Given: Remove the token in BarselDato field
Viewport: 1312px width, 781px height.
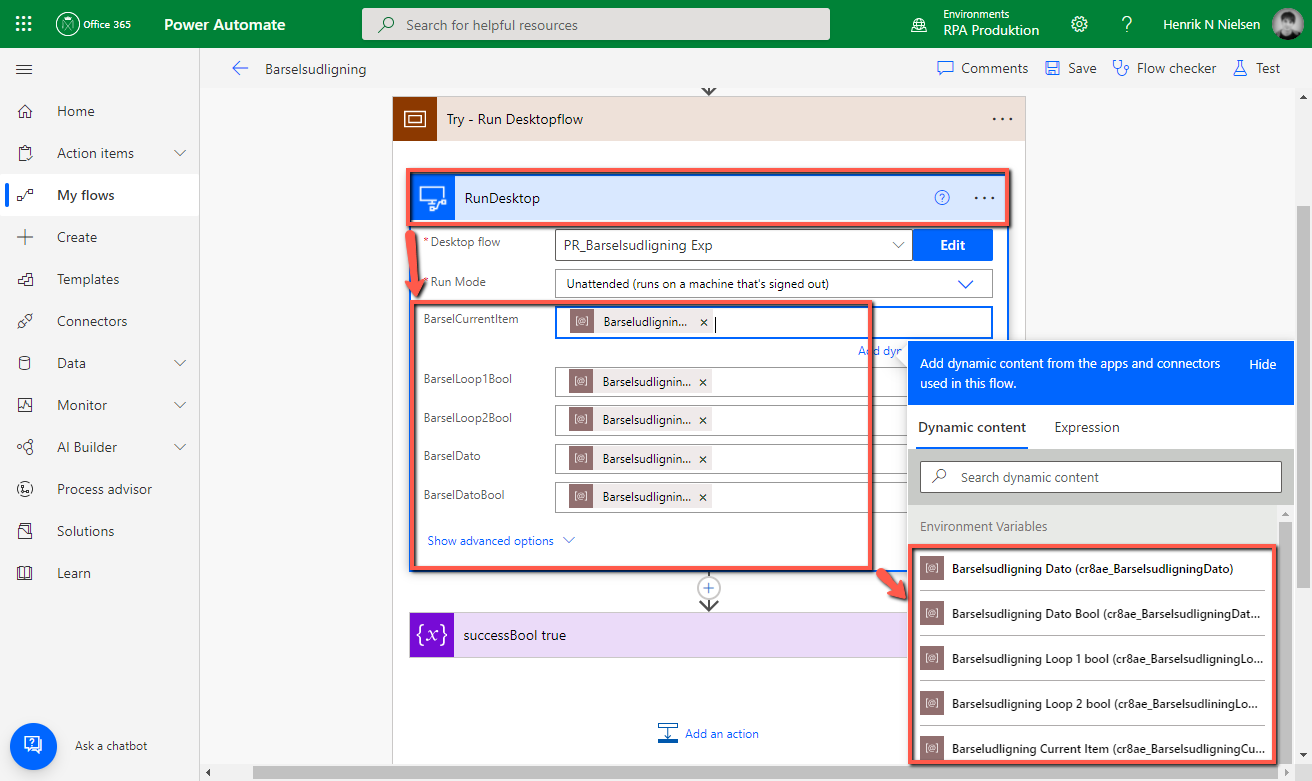Looking at the screenshot, I should 703,458.
